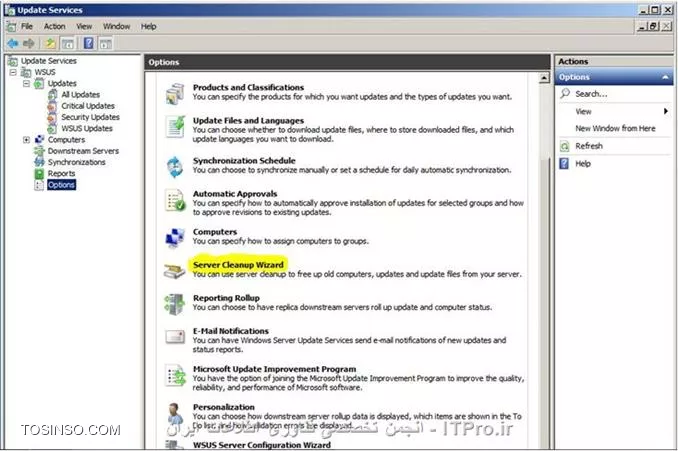Open the Automatic Approvals option

pyautogui.click(x=235, y=194)
